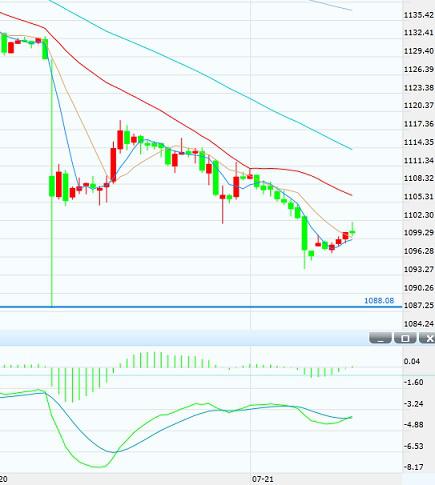Click the 1135.42 price axis label
The height and width of the screenshot is (485, 435).
point(419,15)
